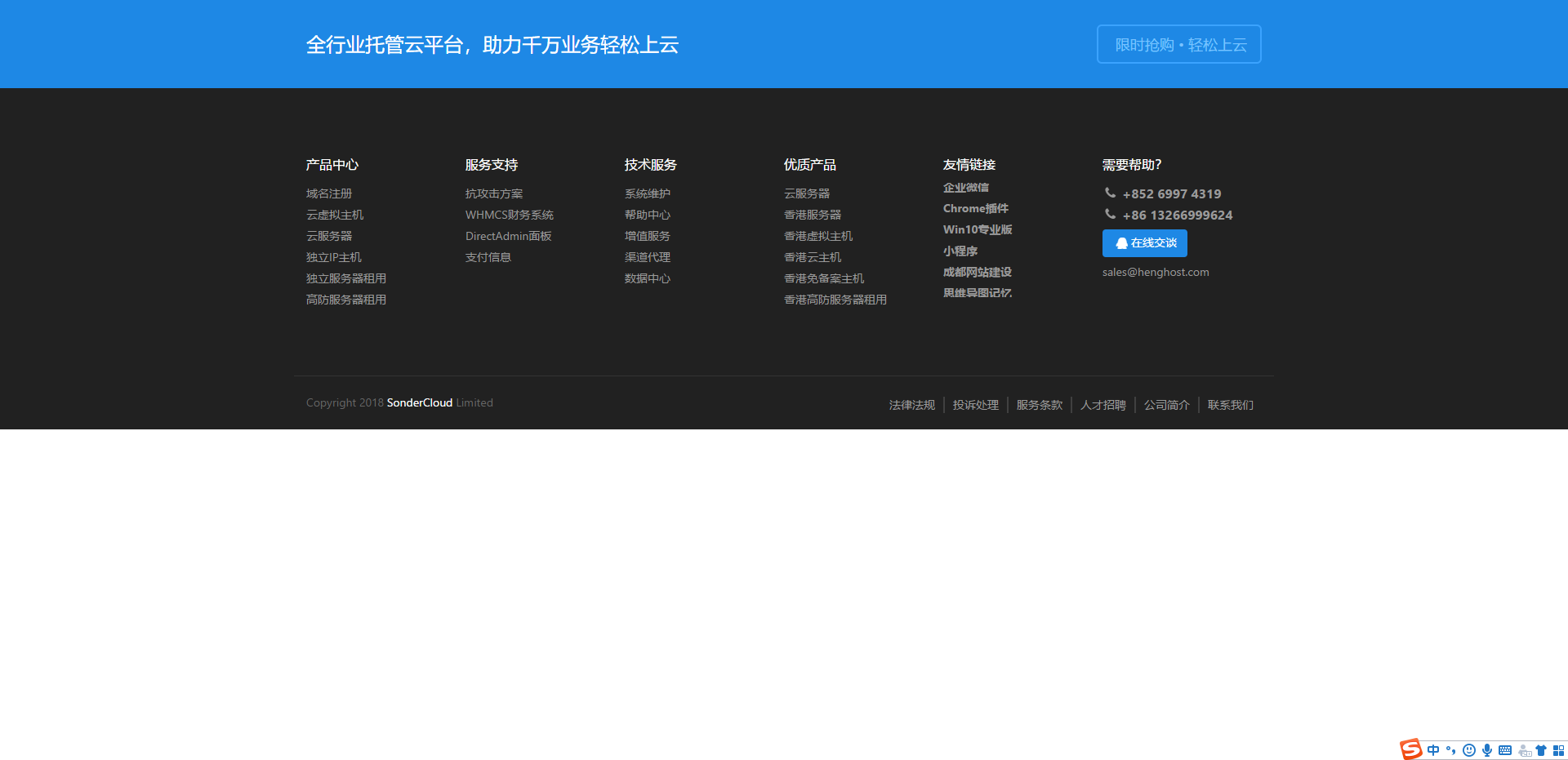Open 公司简介 footer link
1568x760 pixels.
(1167, 405)
